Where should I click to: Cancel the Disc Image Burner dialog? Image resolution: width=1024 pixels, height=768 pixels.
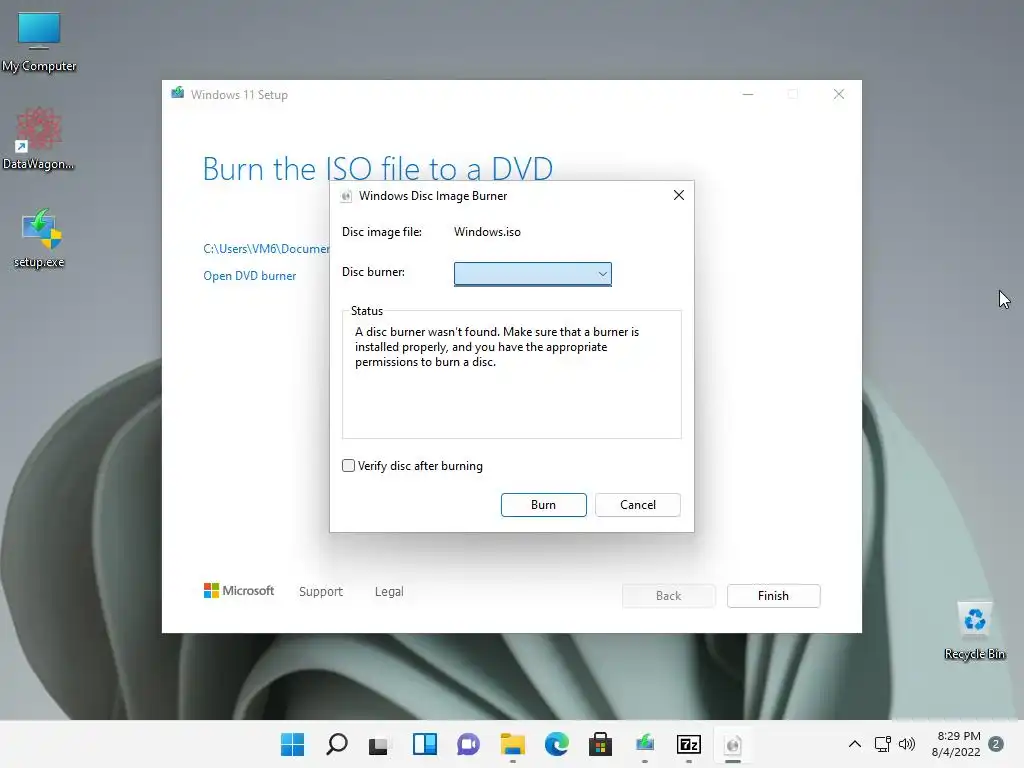[x=637, y=505]
